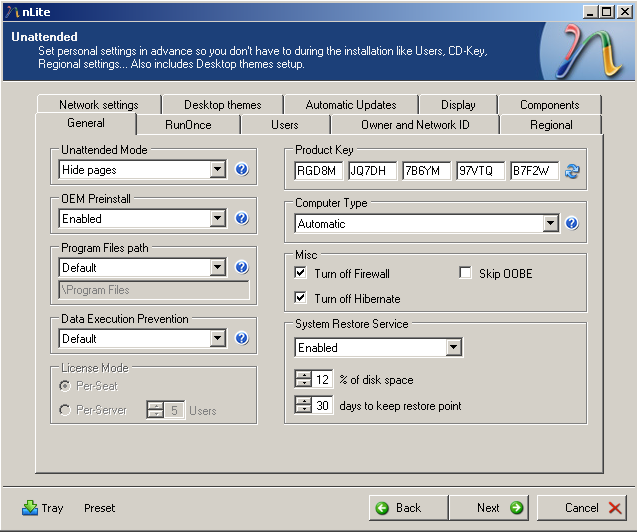Switch to the RunOnce tab
Screen dimensions: 637x532
pos(188,125)
